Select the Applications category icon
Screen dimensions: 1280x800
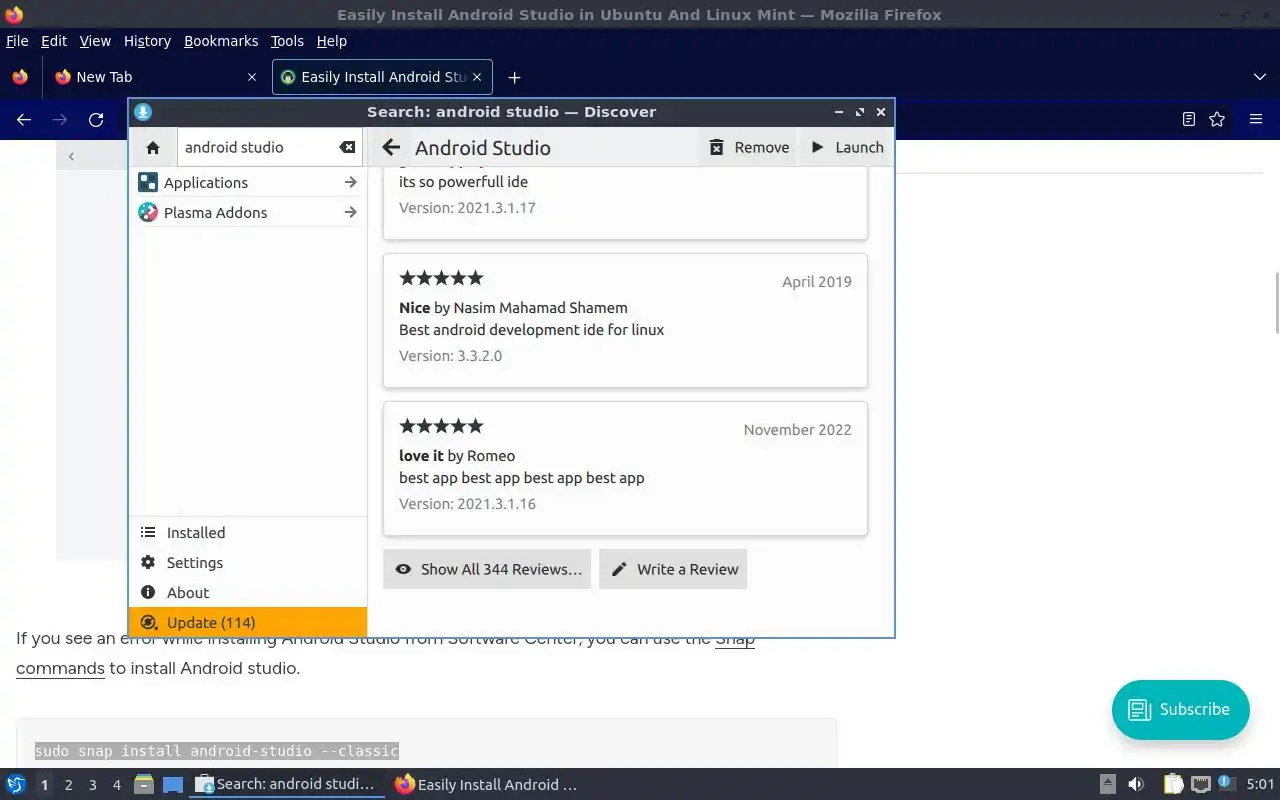pyautogui.click(x=148, y=182)
